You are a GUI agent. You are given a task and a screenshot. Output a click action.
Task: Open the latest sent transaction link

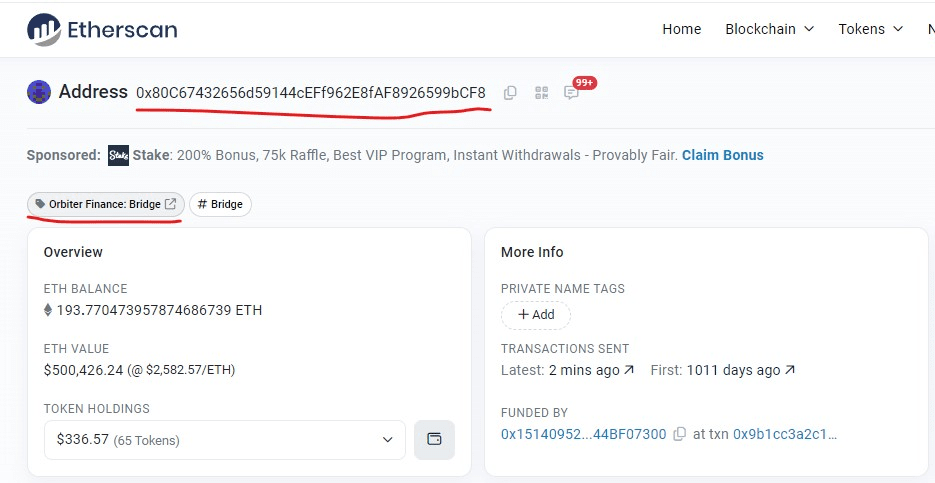pos(592,370)
